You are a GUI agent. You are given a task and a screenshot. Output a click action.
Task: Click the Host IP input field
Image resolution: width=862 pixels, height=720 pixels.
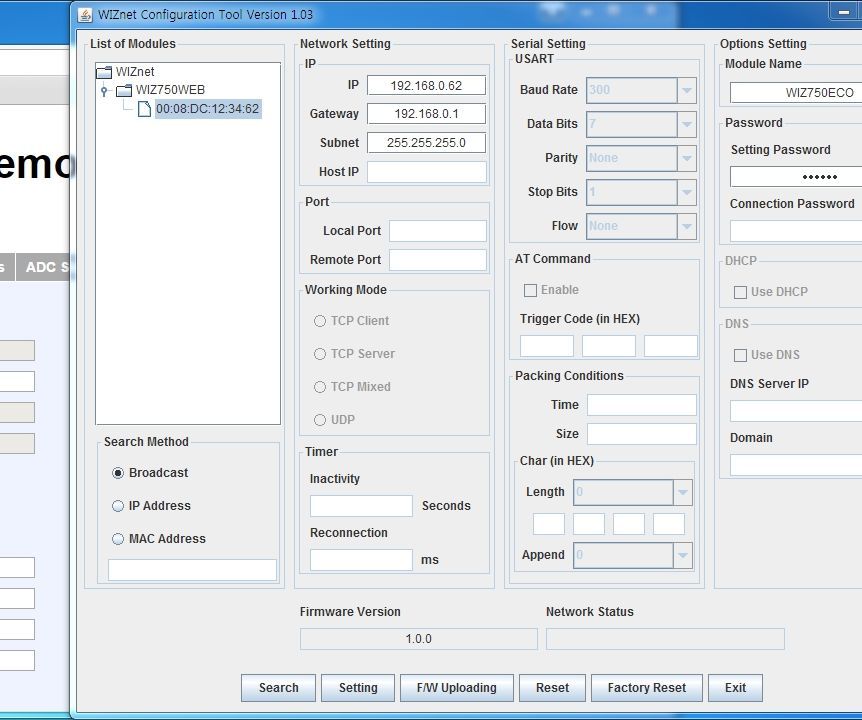click(426, 171)
